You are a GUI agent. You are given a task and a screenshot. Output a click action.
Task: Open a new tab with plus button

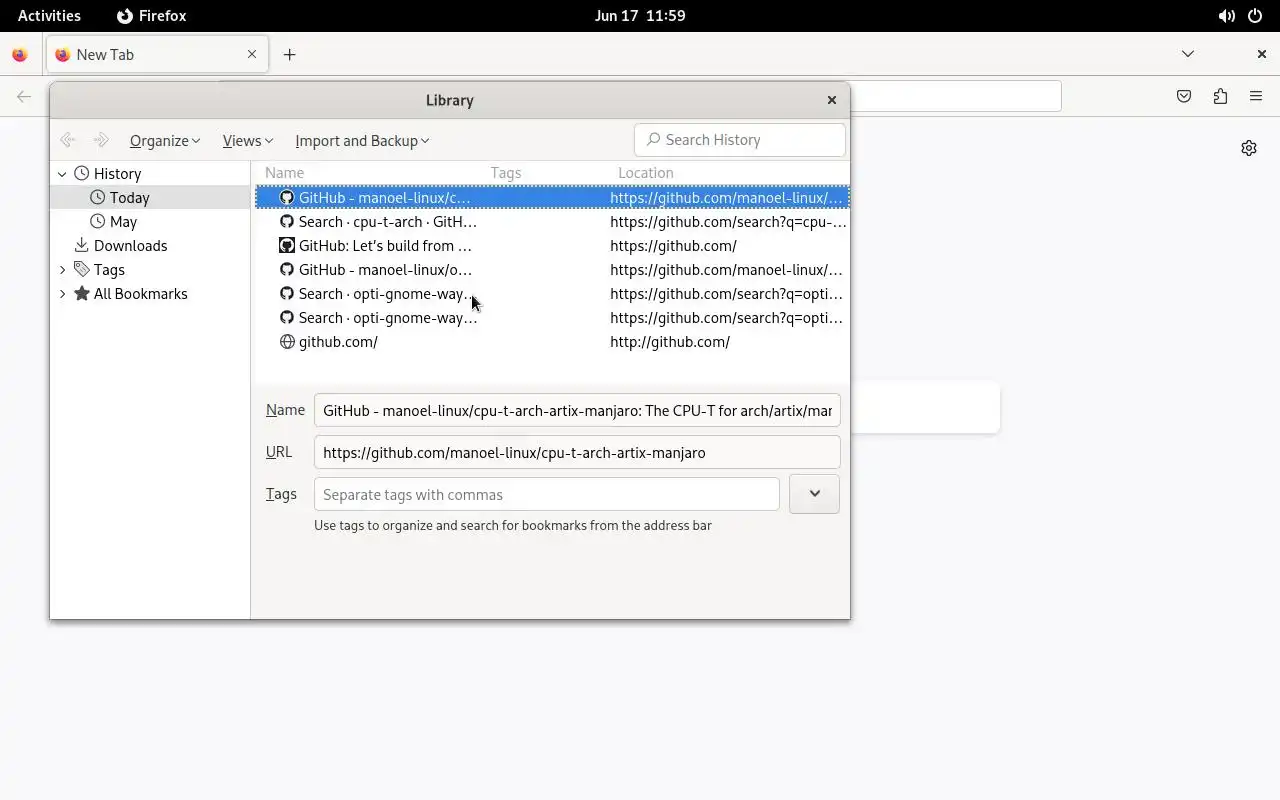(x=289, y=55)
